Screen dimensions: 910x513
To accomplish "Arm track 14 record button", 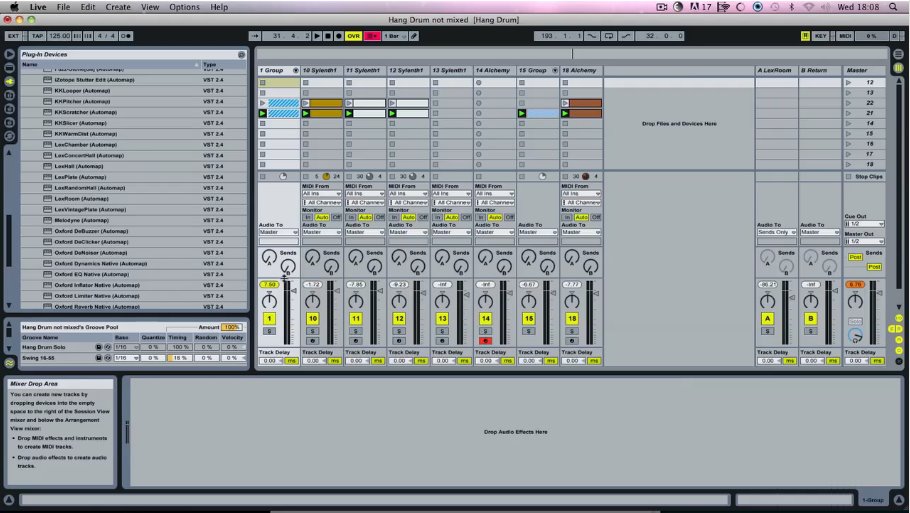I will (x=485, y=341).
